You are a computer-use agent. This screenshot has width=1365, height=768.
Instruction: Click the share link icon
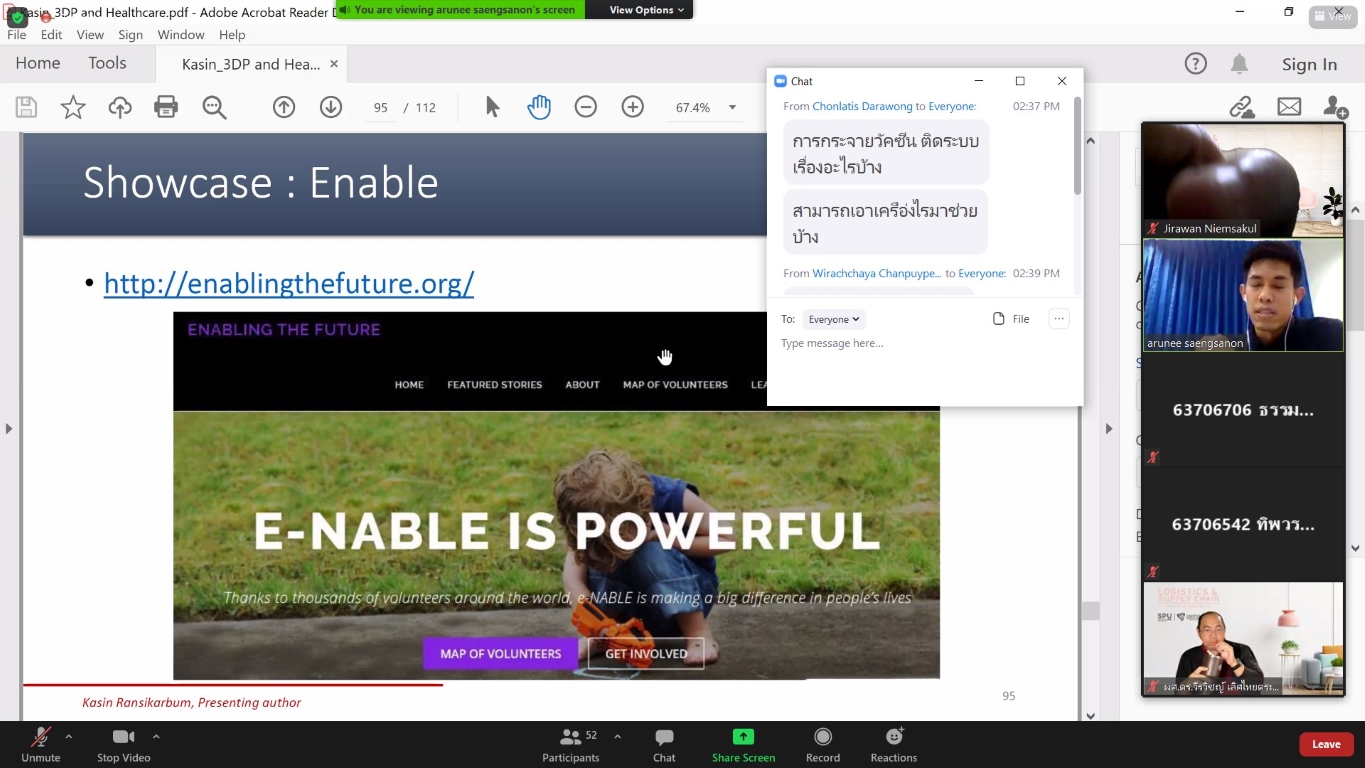[1242, 107]
